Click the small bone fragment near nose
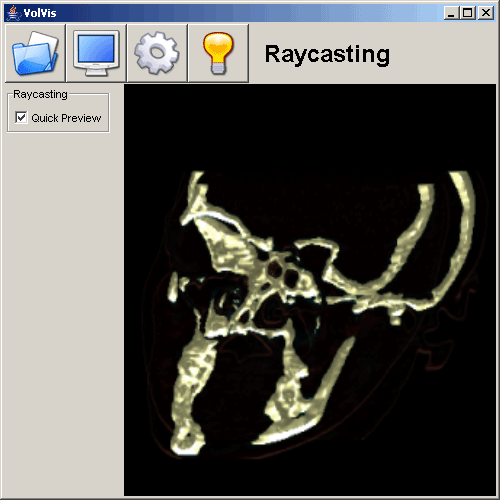 pos(173,287)
